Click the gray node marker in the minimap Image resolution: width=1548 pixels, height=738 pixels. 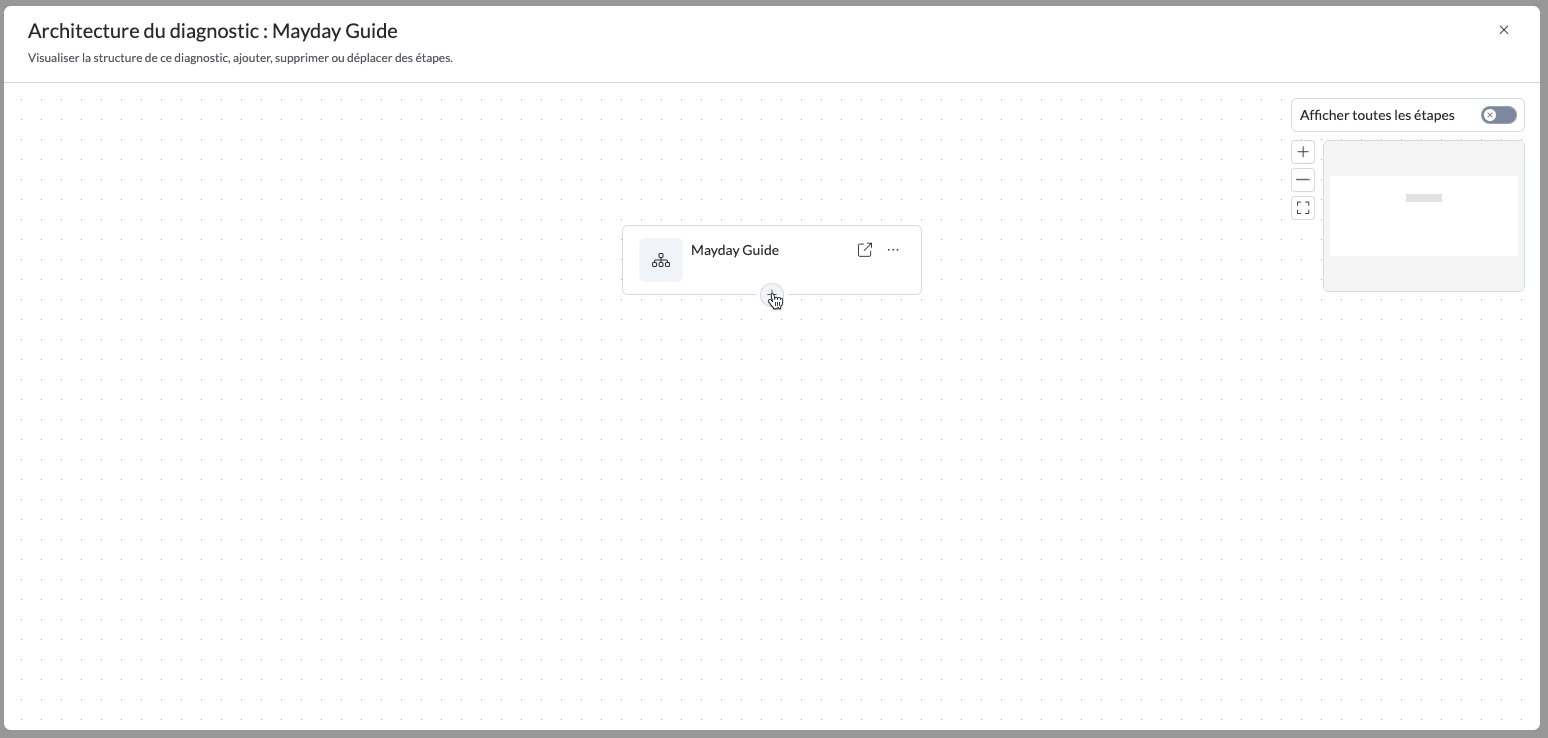[x=1423, y=198]
